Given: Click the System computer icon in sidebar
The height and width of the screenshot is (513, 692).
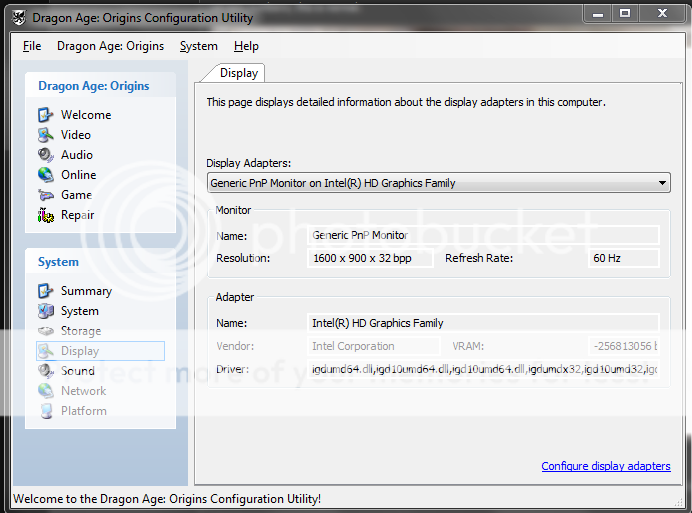Looking at the screenshot, I should pyautogui.click(x=46, y=311).
